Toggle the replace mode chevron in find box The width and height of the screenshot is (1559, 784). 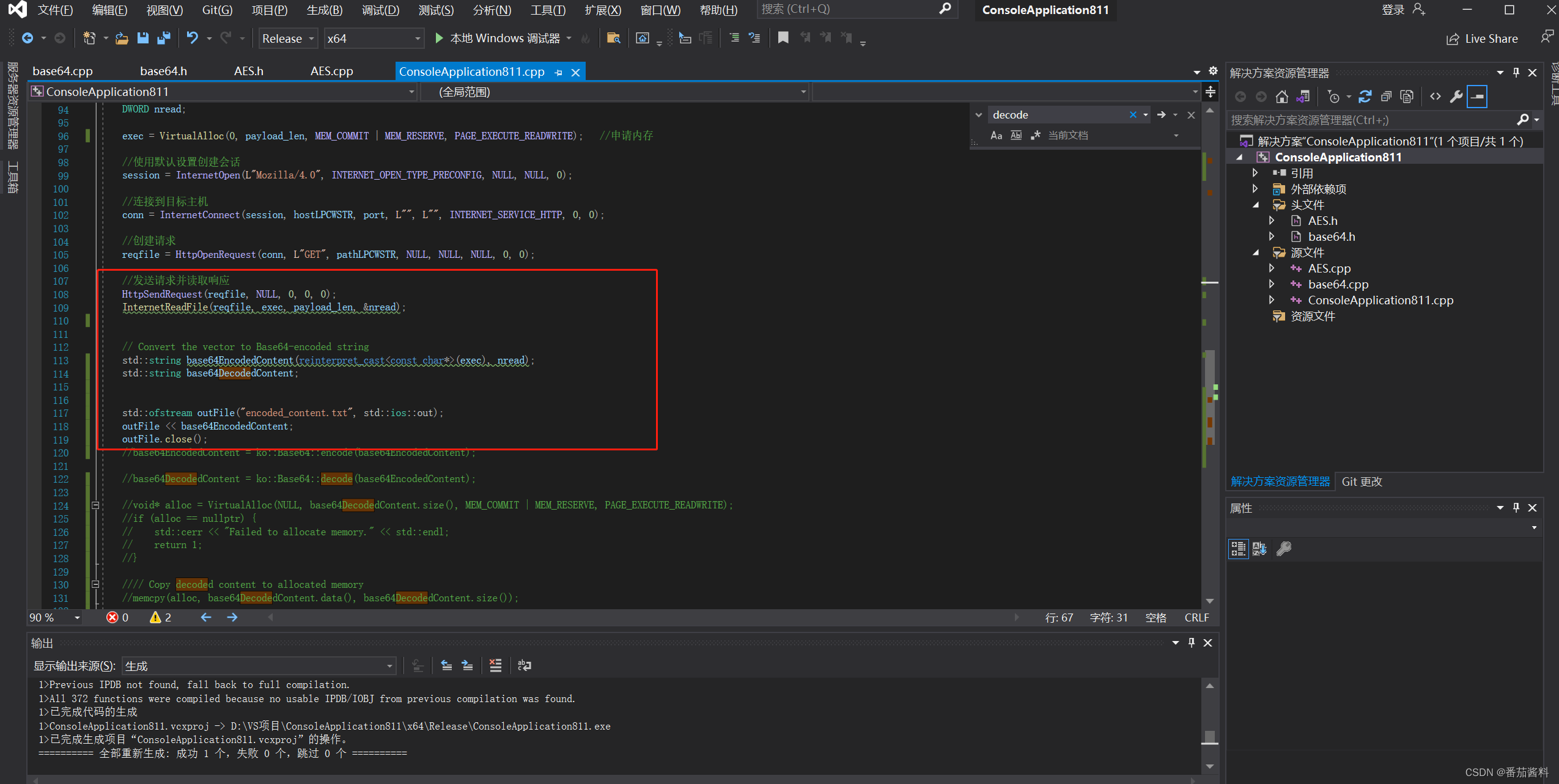coord(978,114)
